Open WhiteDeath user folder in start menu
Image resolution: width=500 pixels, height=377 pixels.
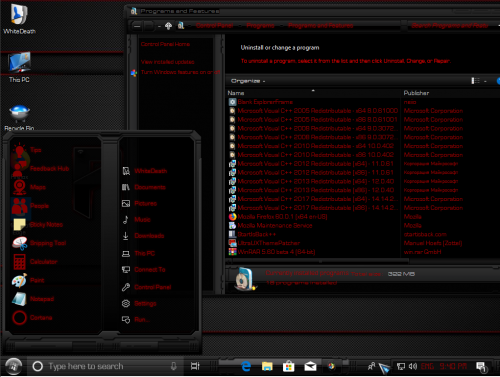click(144, 171)
